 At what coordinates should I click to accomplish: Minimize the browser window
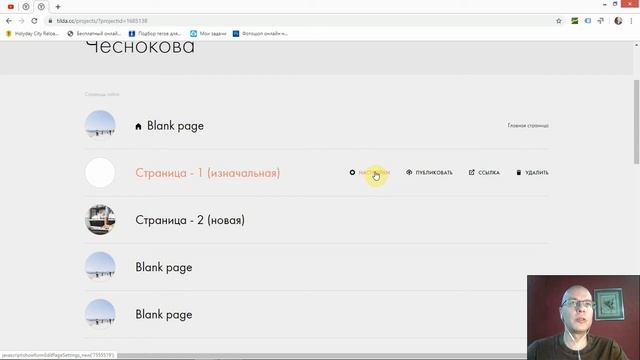(x=604, y=4)
